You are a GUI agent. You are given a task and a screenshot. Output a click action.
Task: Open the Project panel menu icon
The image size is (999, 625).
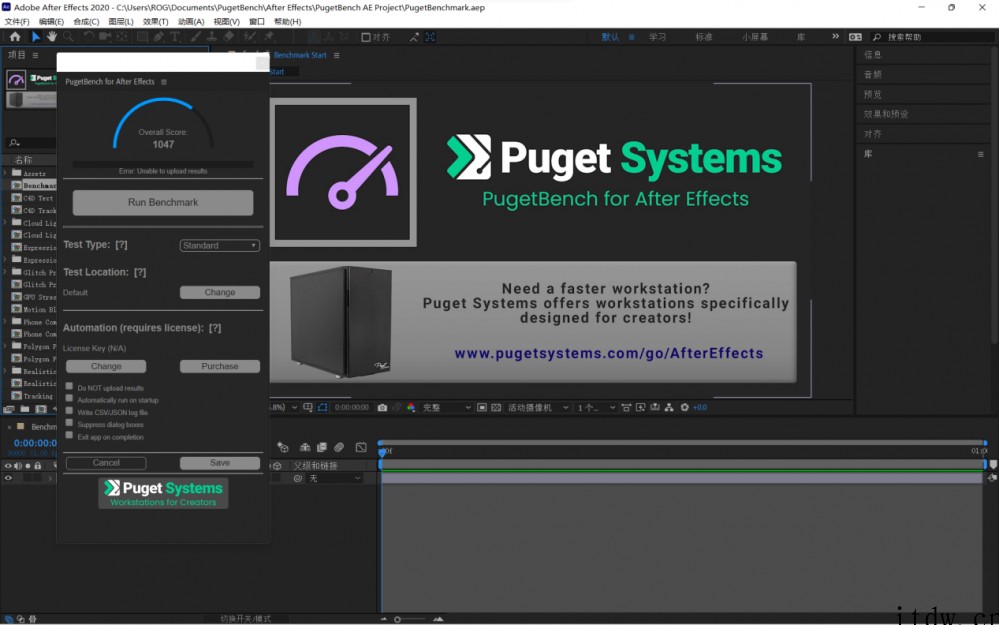click(x=35, y=55)
